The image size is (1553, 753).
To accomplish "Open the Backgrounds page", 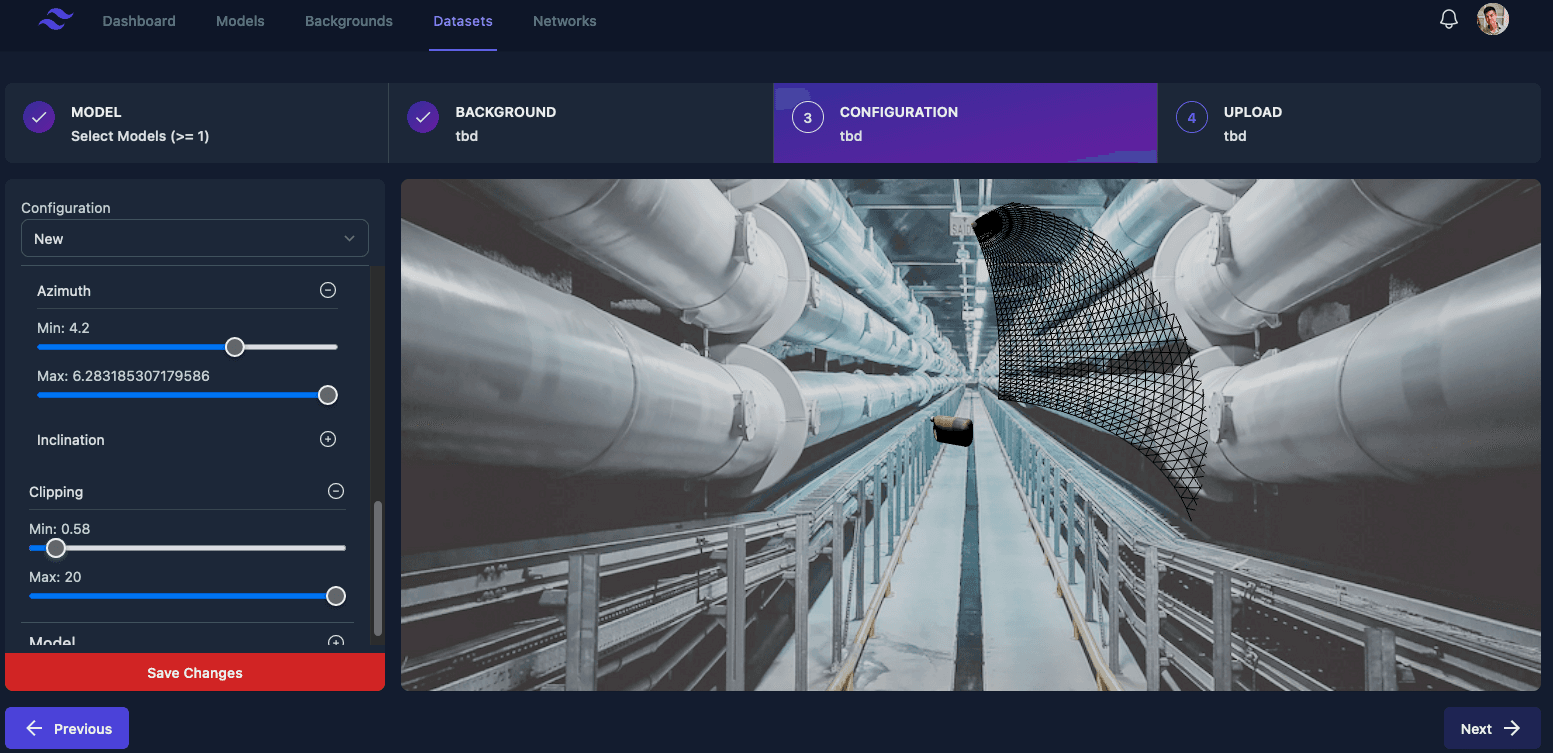I will pyautogui.click(x=348, y=20).
